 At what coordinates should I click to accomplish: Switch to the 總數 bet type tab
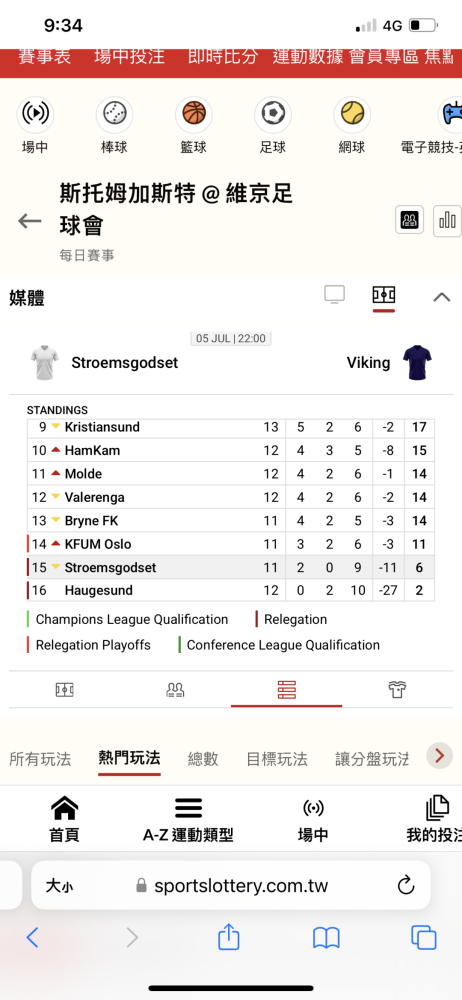click(x=203, y=759)
